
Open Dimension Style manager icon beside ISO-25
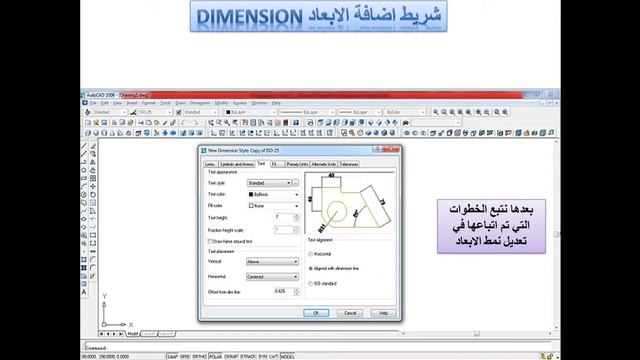[133, 112]
